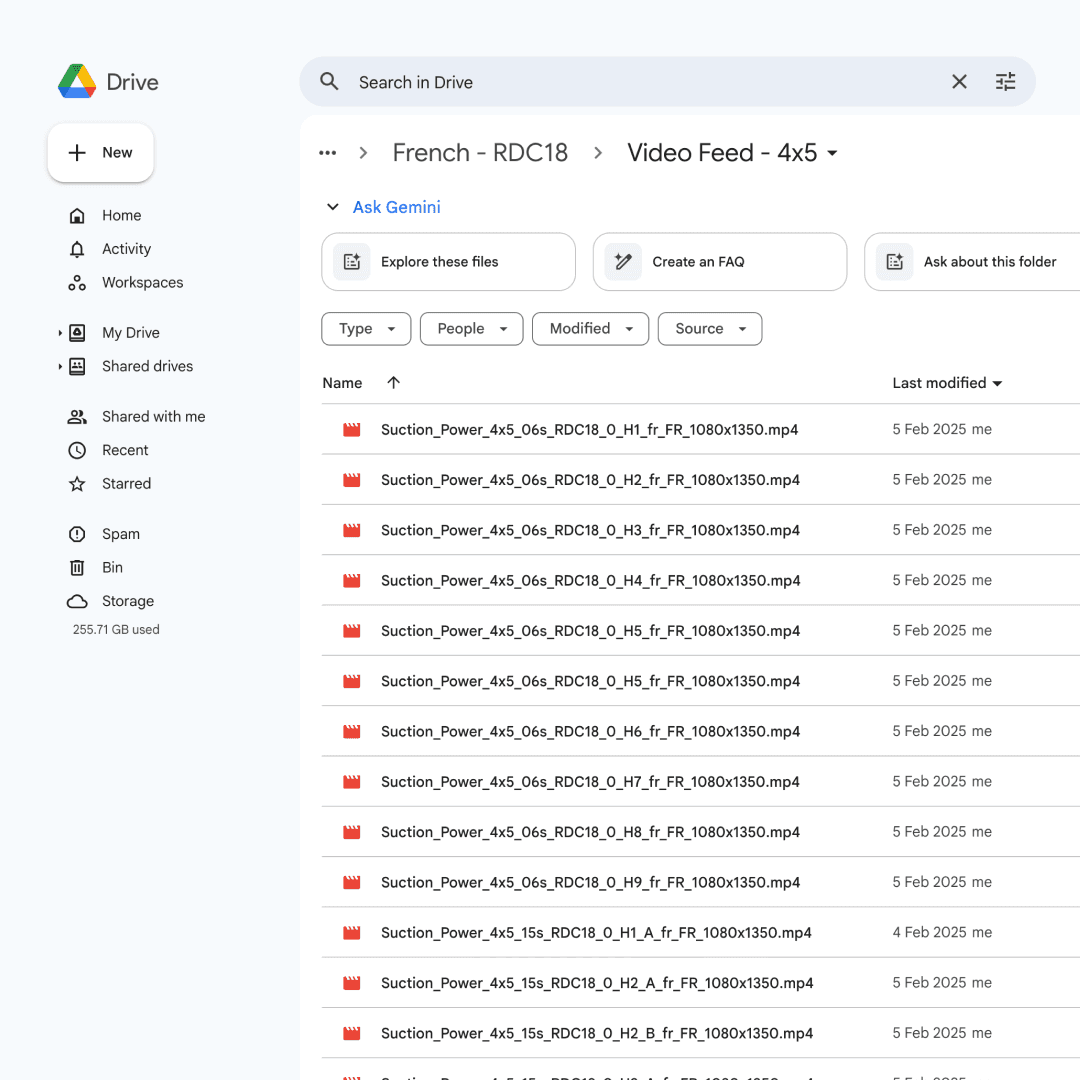
Task: Collapse the Ask Gemini section chevron
Action: 332,207
